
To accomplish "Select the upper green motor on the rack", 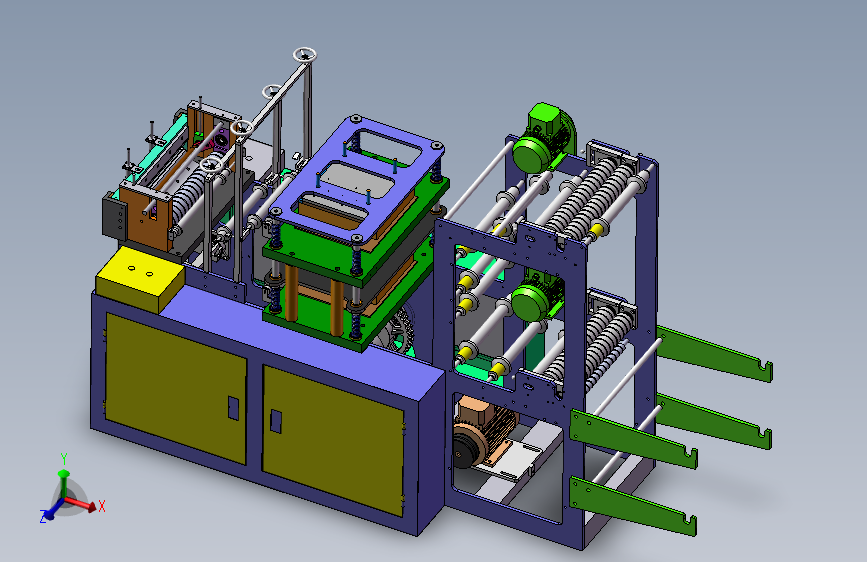I will point(543,138).
